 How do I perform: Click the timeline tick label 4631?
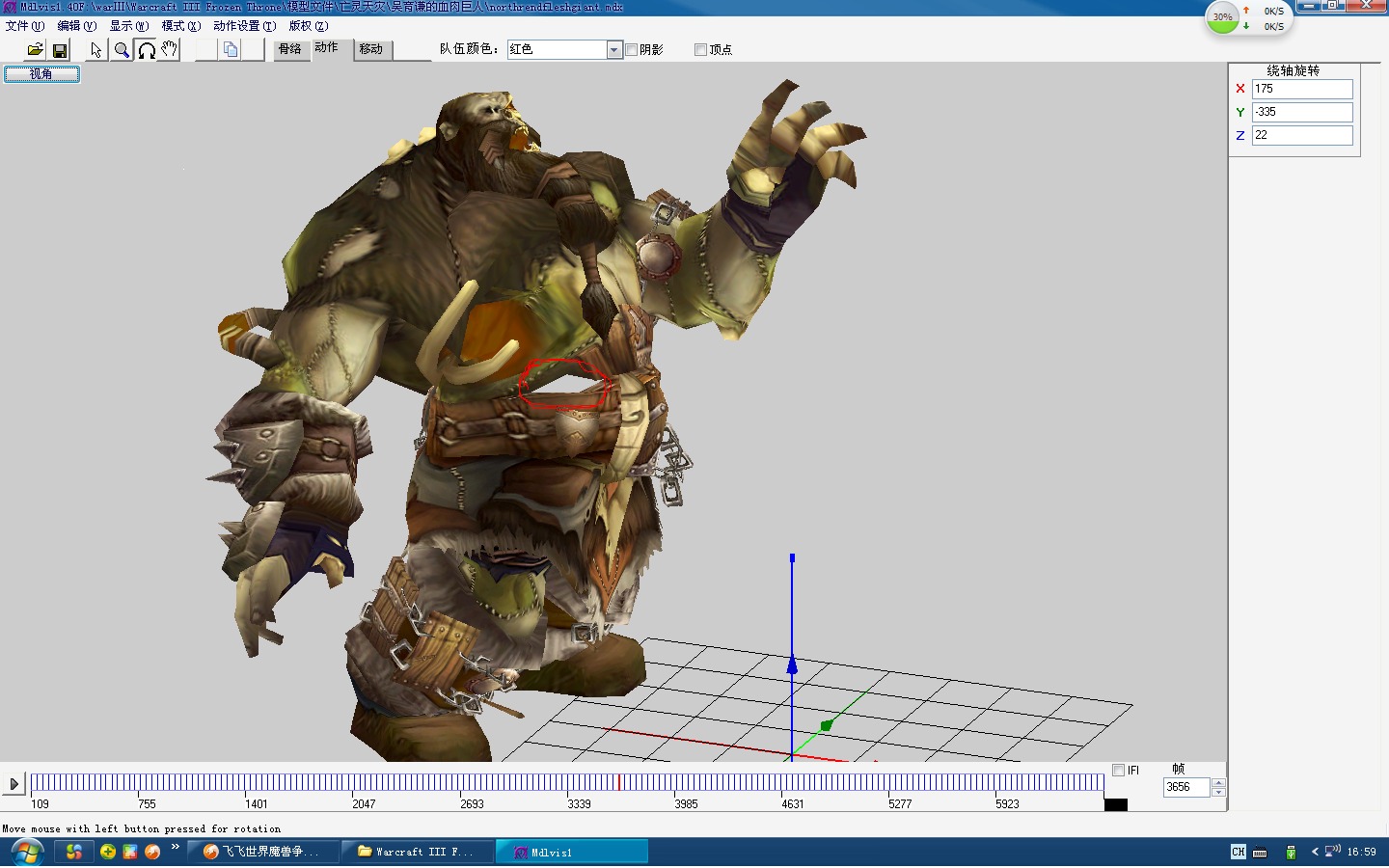click(793, 804)
